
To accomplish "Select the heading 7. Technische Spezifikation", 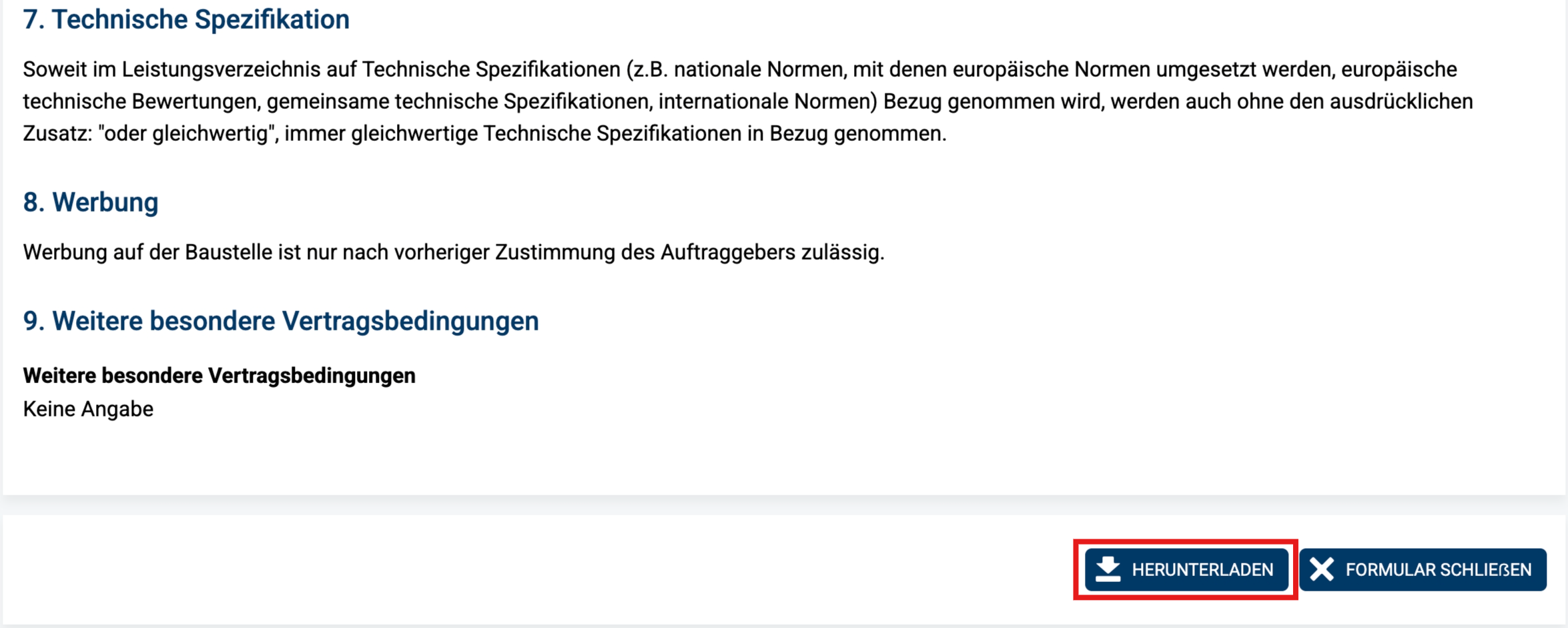I will pos(186,19).
